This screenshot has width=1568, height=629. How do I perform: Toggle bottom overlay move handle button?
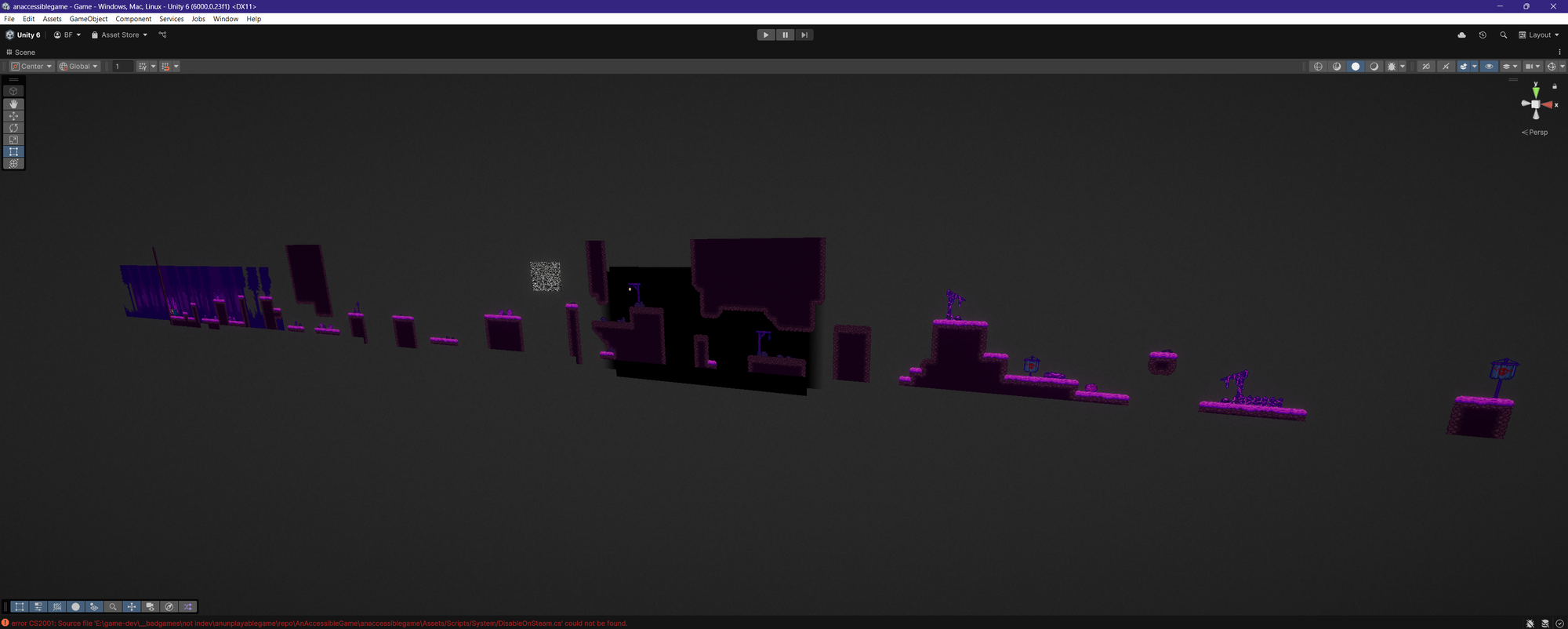tap(132, 606)
